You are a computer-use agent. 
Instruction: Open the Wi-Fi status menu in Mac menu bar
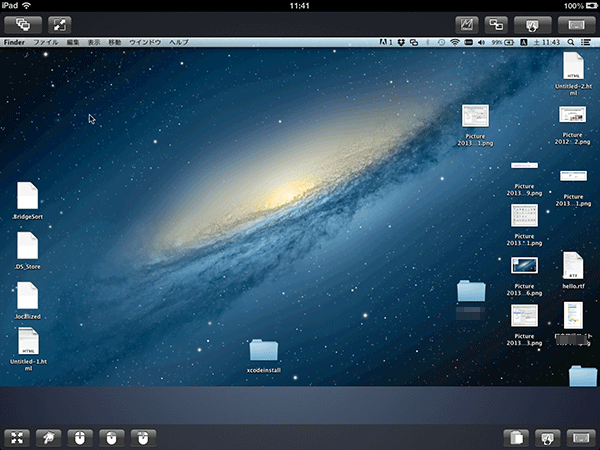(455, 42)
